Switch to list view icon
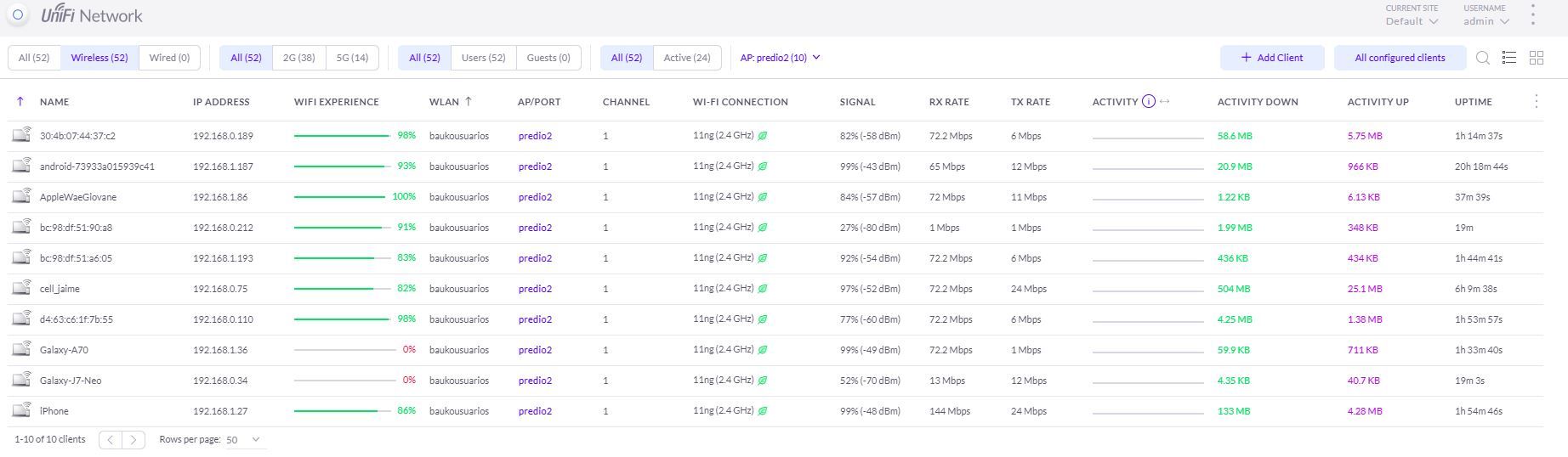 click(x=1509, y=58)
